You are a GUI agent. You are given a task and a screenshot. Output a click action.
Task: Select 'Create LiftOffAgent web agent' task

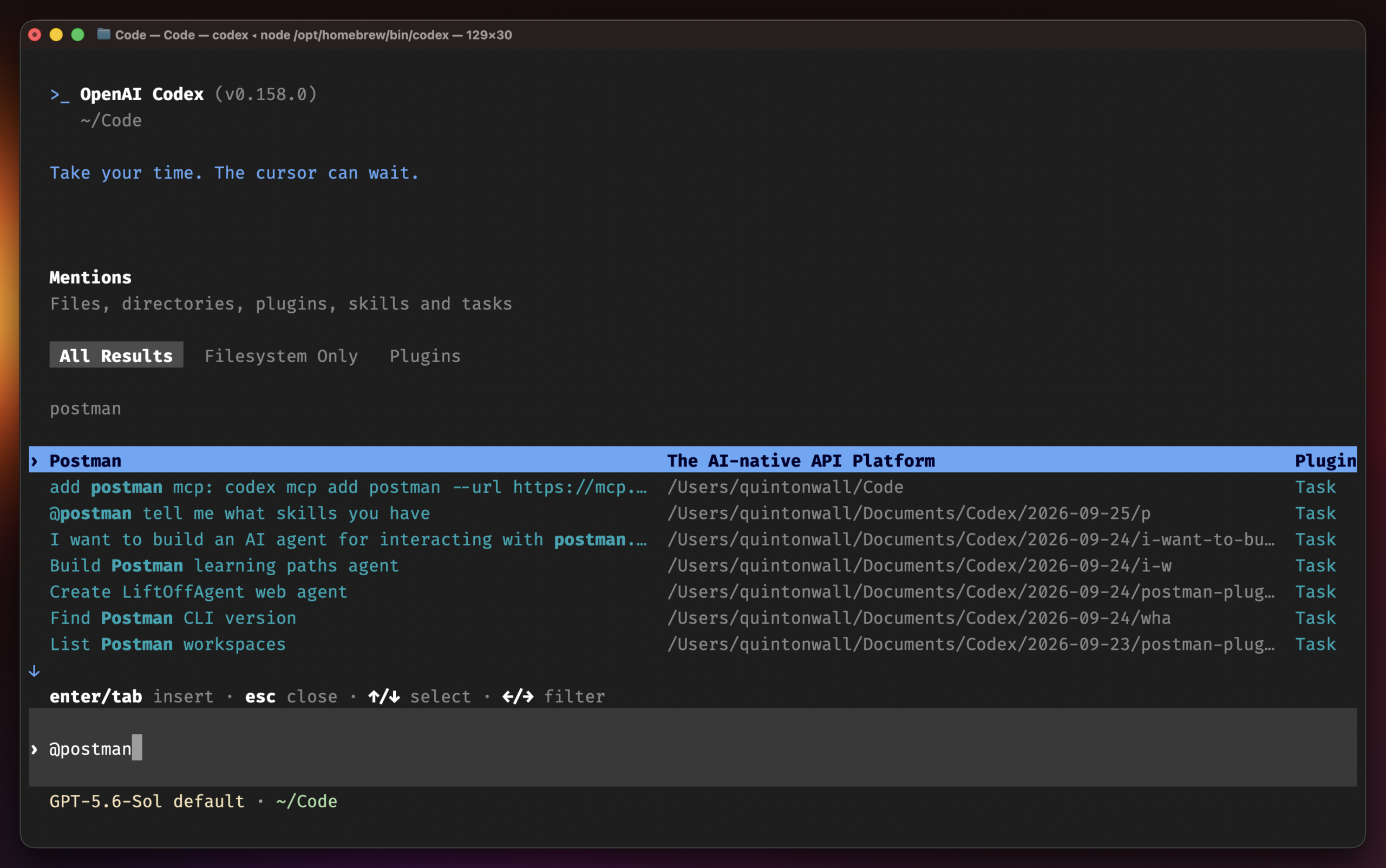[692, 591]
